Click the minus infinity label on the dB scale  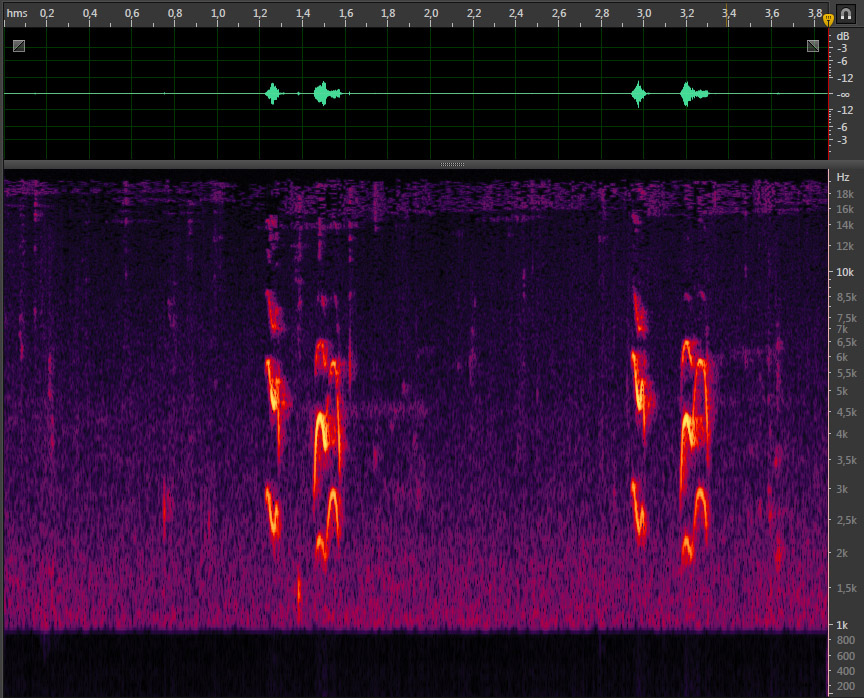[x=844, y=94]
